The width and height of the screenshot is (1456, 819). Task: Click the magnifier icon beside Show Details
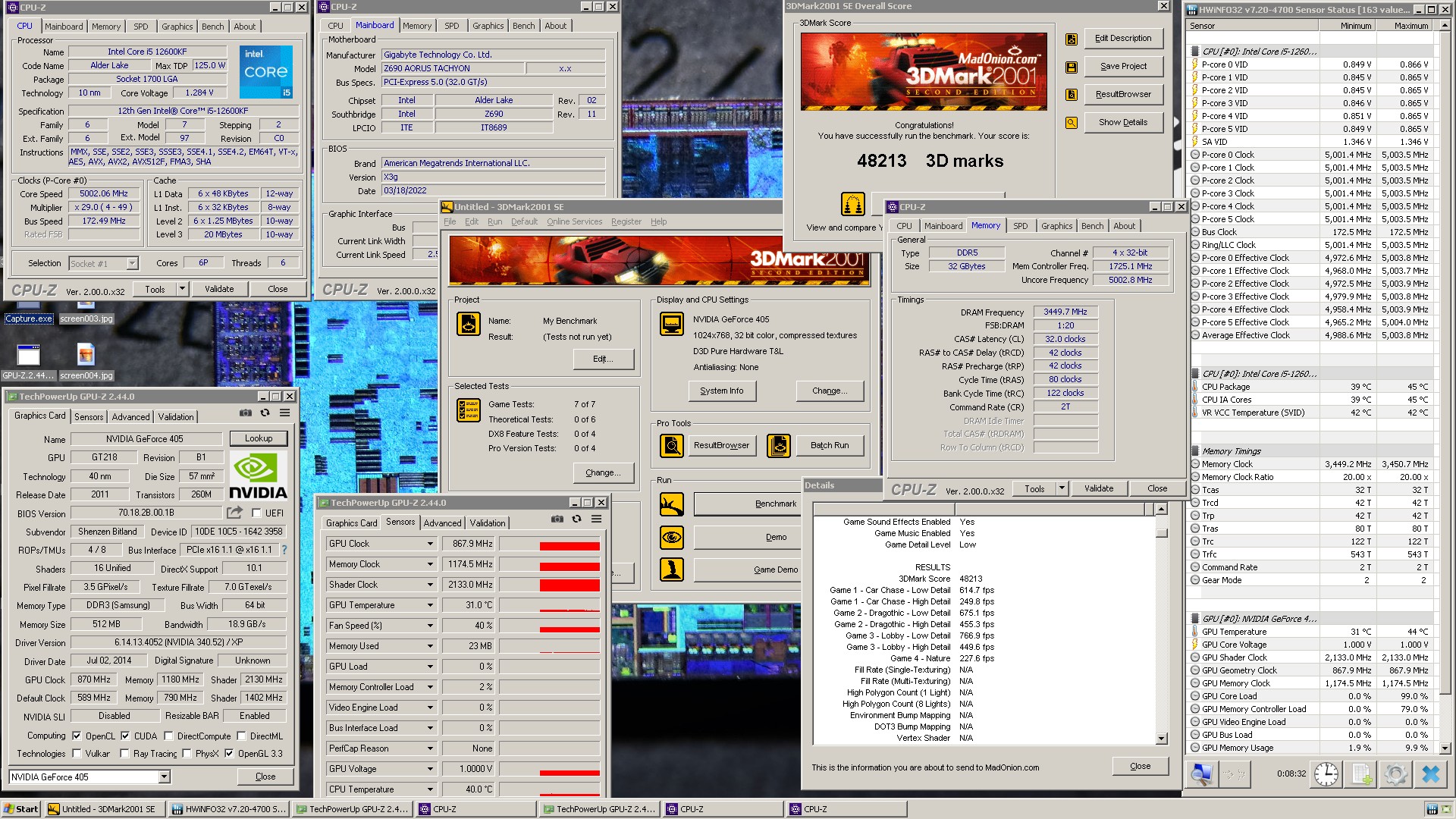pos(1072,123)
